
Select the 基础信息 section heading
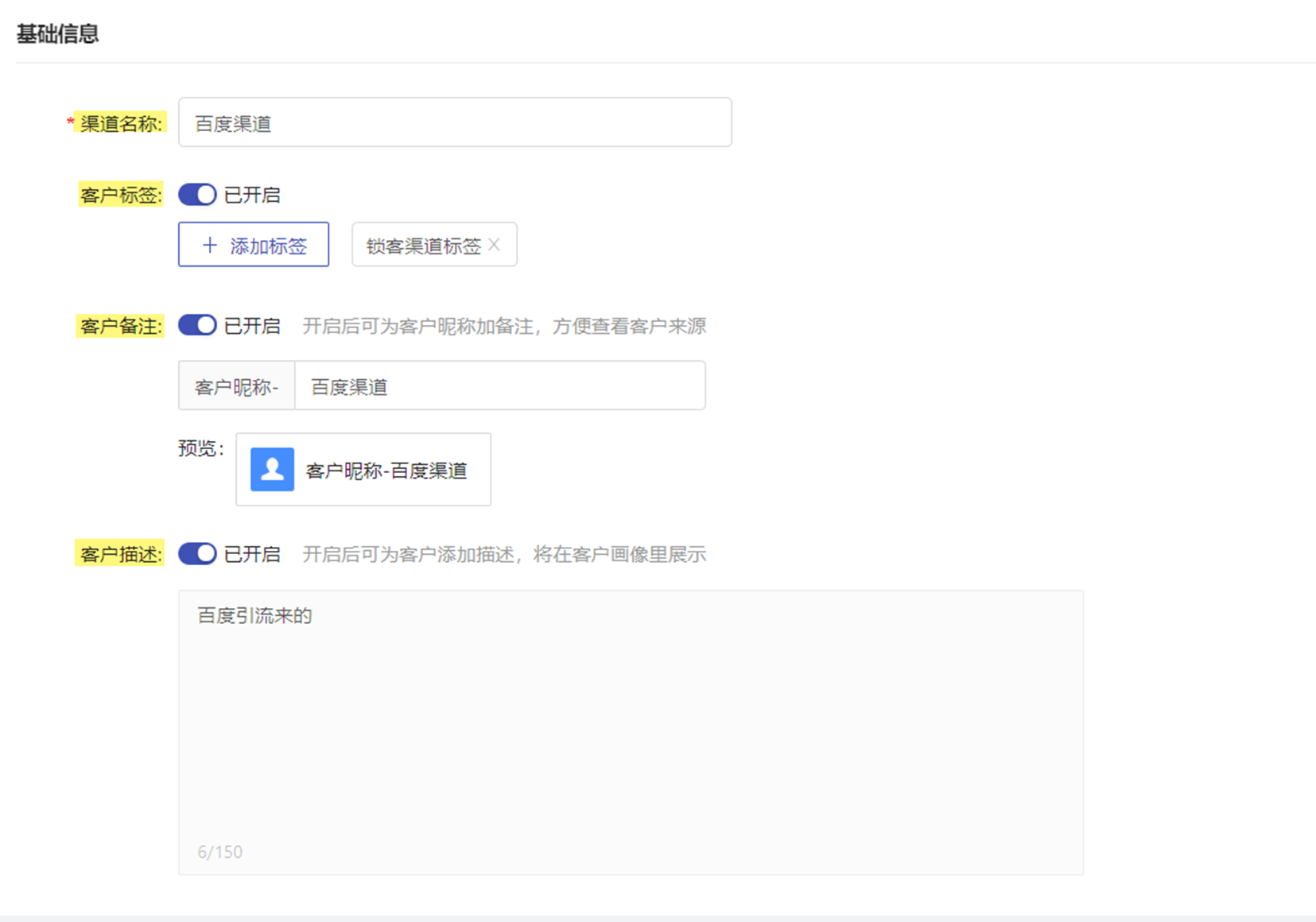click(57, 34)
